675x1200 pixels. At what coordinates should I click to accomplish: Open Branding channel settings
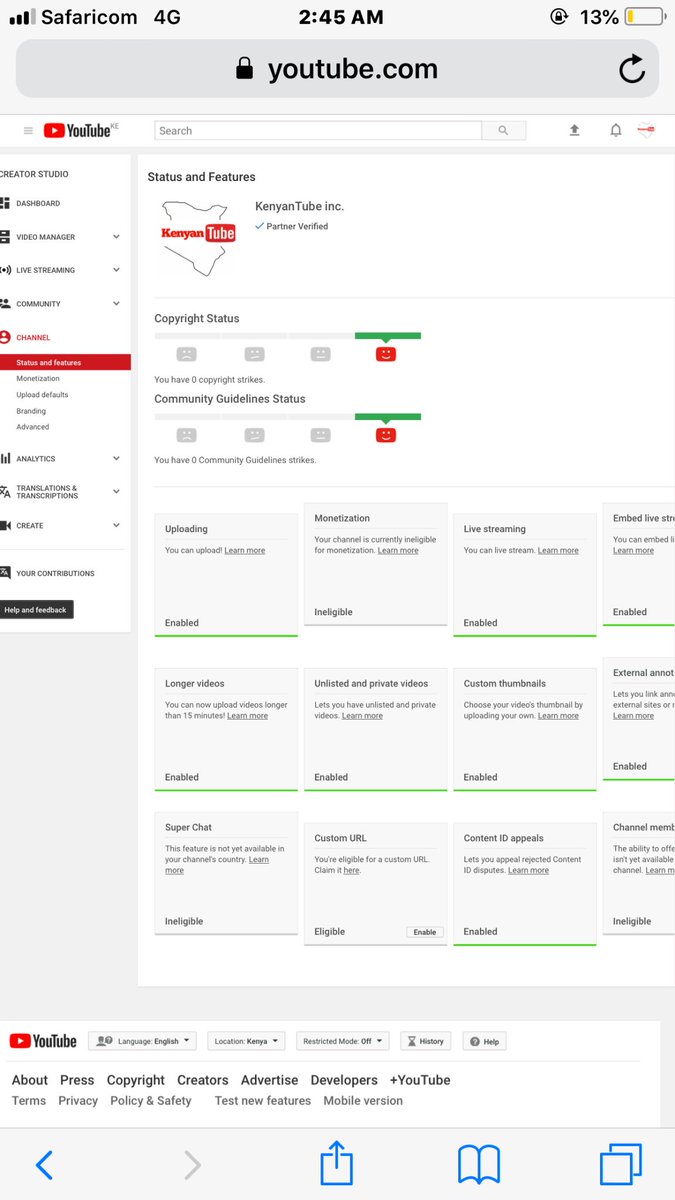(x=31, y=411)
